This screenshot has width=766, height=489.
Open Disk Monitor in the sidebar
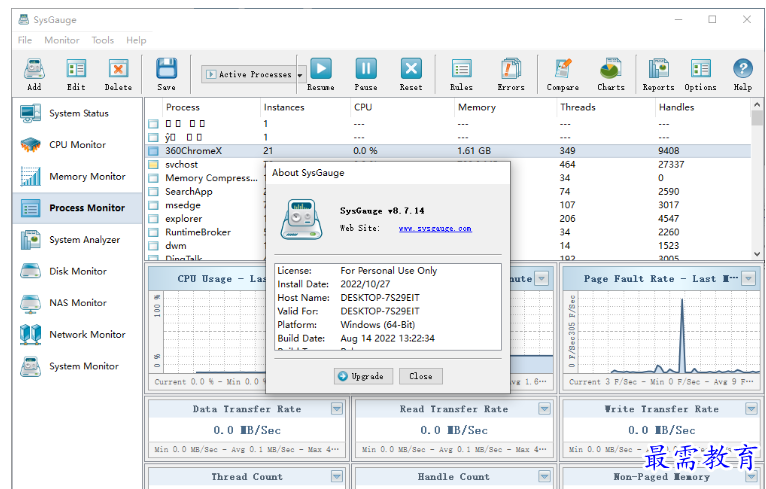(78, 271)
